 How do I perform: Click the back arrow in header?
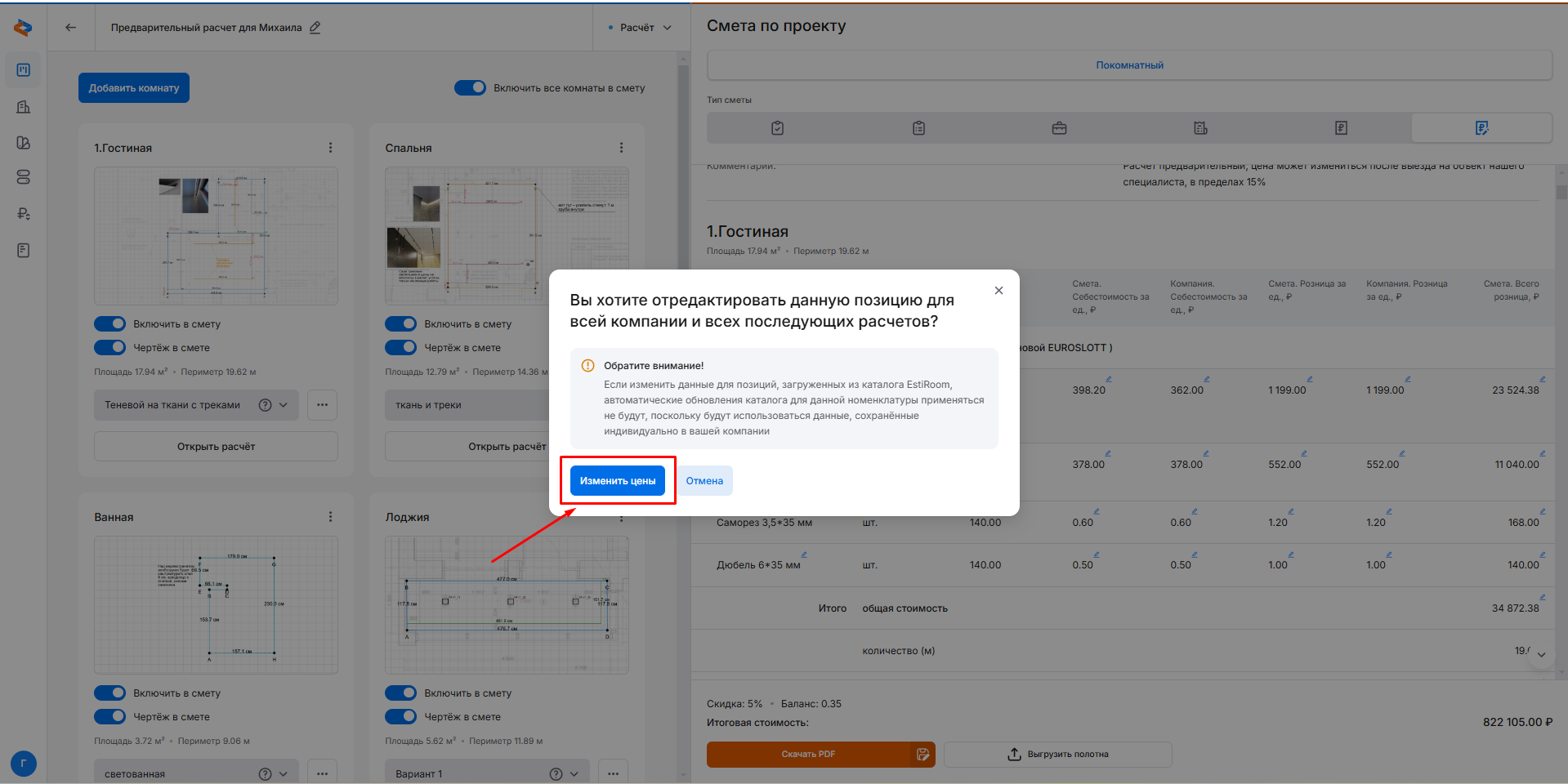click(x=71, y=27)
